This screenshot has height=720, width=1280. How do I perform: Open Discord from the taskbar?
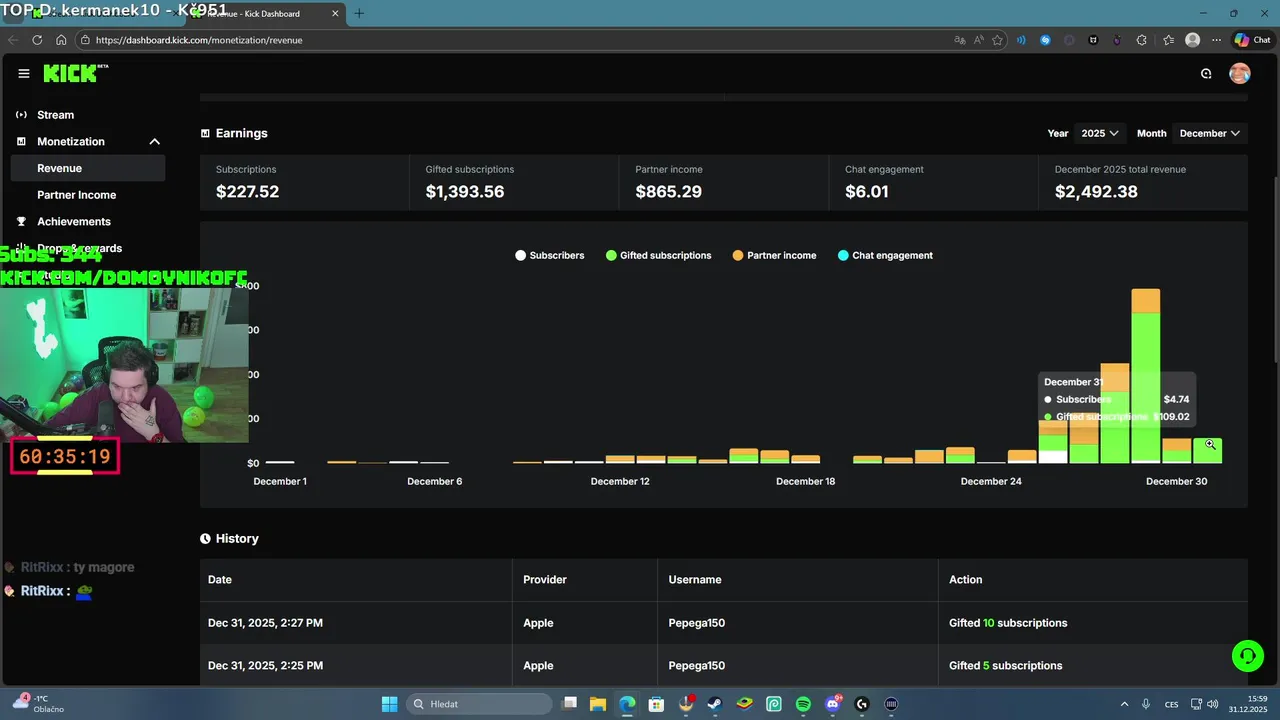(x=833, y=704)
